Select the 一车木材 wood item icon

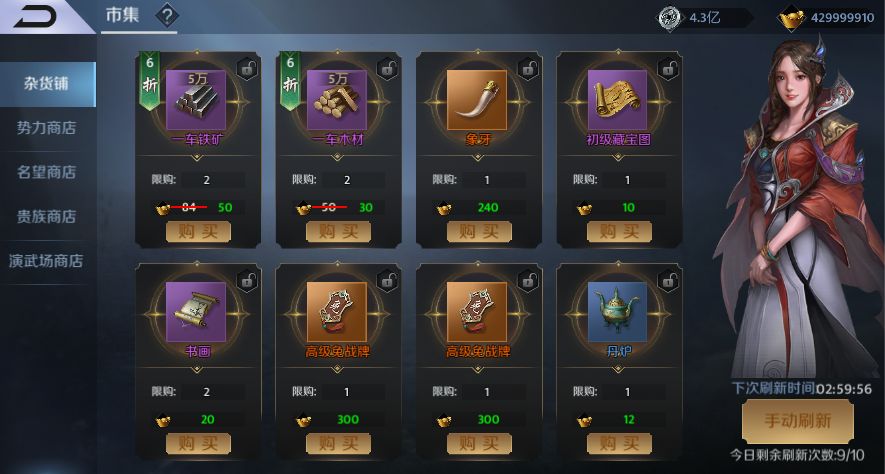[336, 100]
